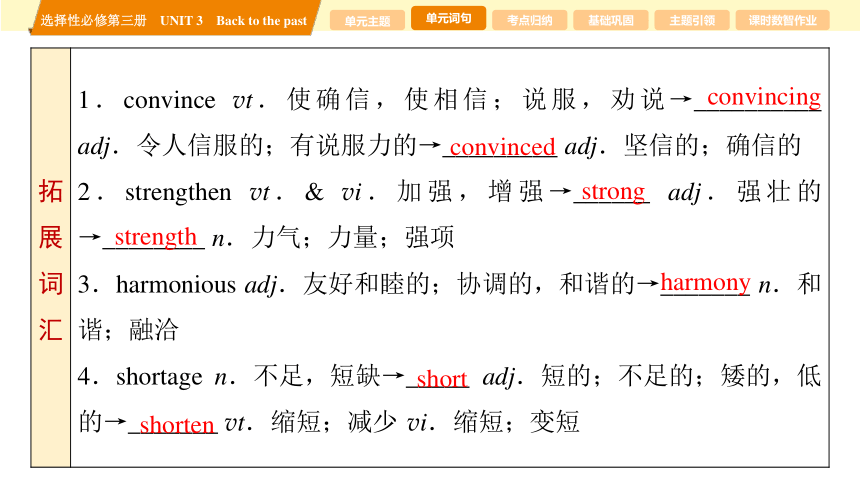Image resolution: width=860 pixels, height=484 pixels.
Task: Click the UNIT 3 Back to the past header
Action: tap(233, 21)
